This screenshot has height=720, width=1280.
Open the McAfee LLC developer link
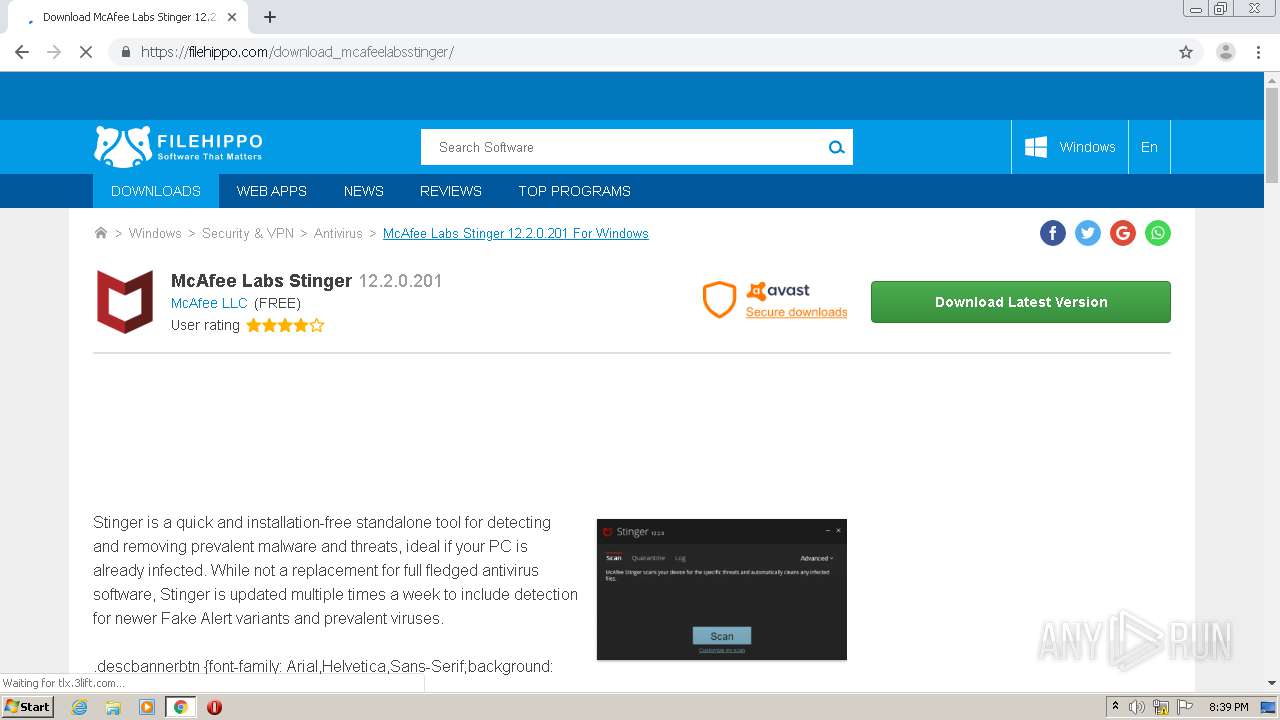[209, 303]
